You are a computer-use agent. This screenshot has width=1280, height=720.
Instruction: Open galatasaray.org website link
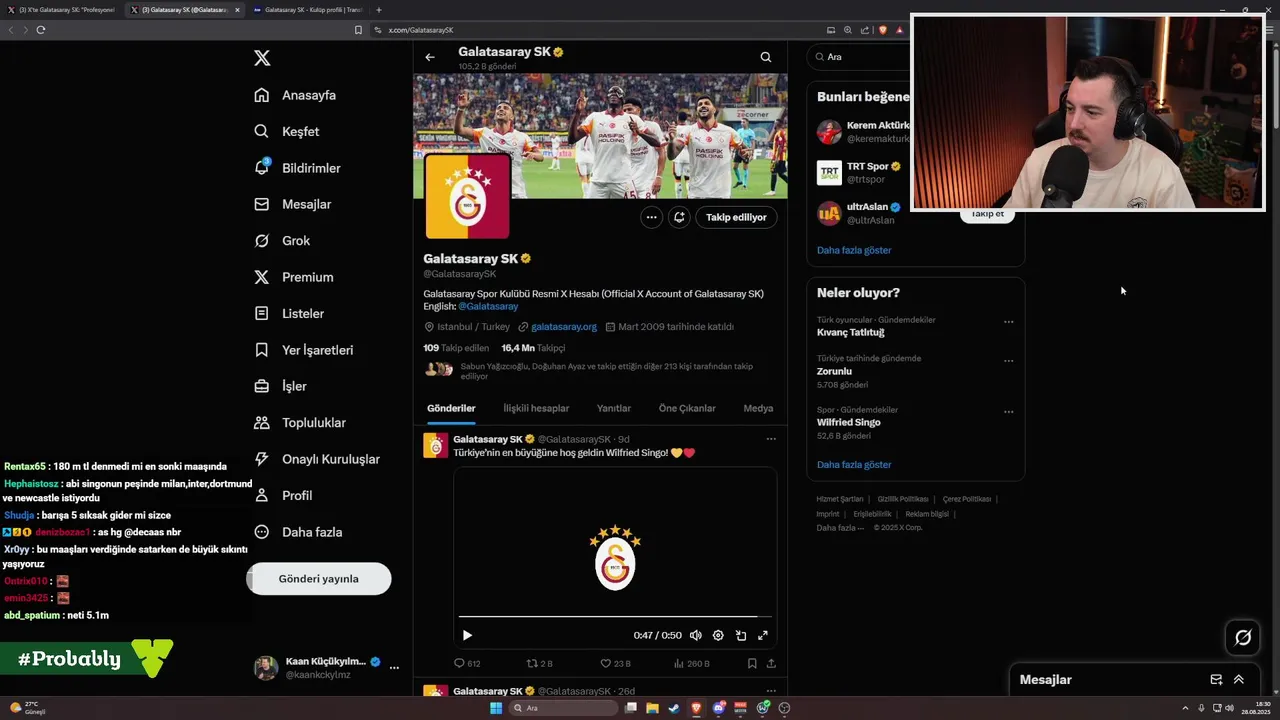(564, 327)
